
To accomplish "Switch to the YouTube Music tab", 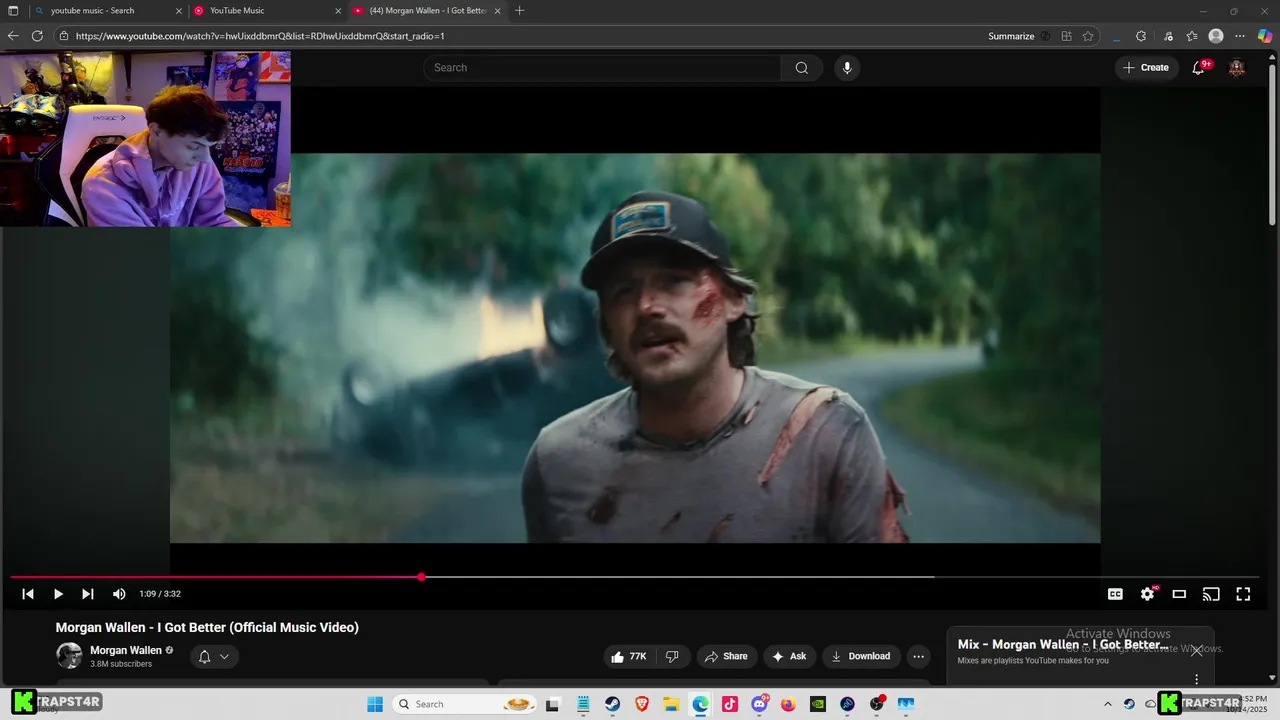I will click(x=266, y=11).
